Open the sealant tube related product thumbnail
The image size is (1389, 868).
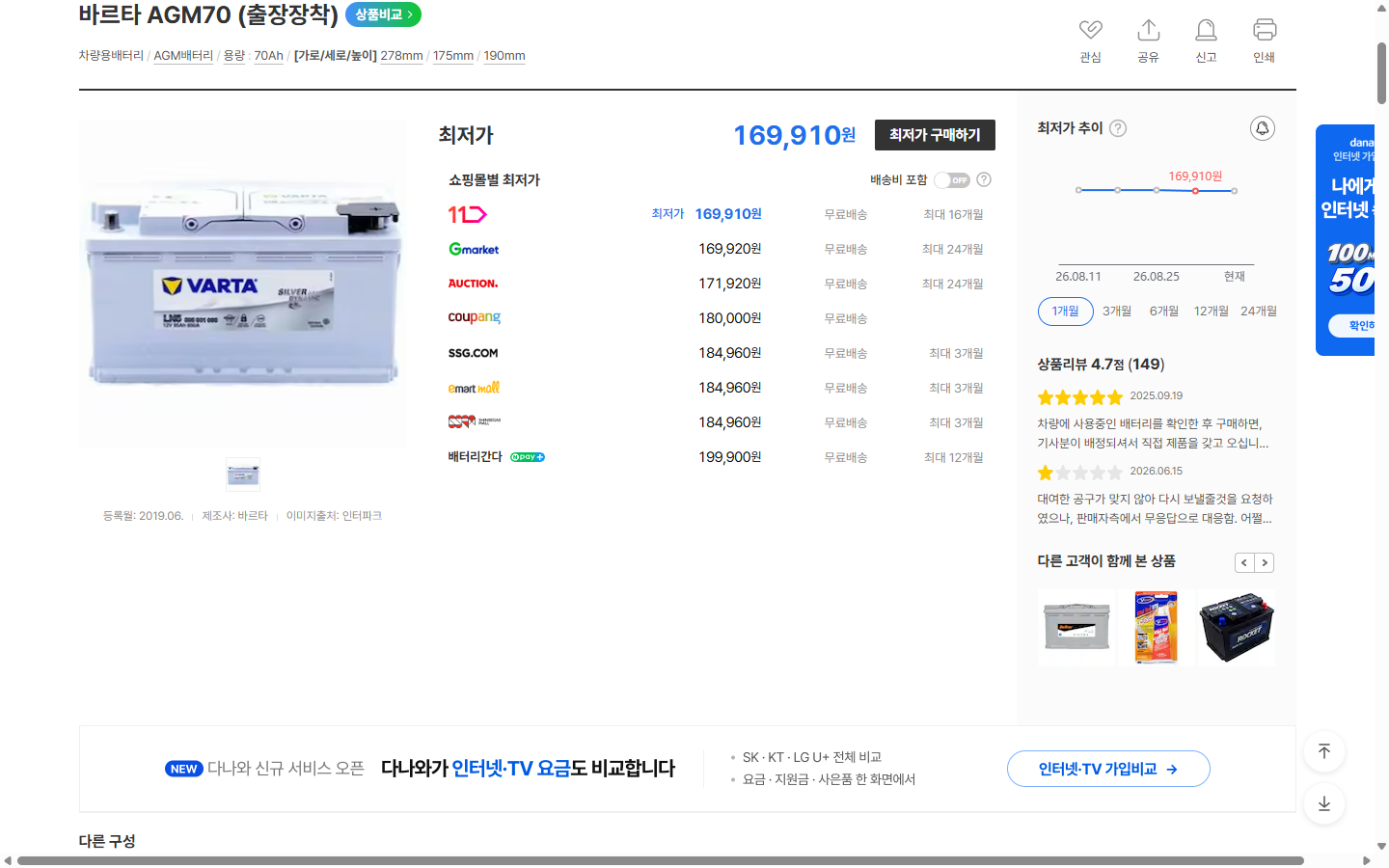(x=1157, y=627)
